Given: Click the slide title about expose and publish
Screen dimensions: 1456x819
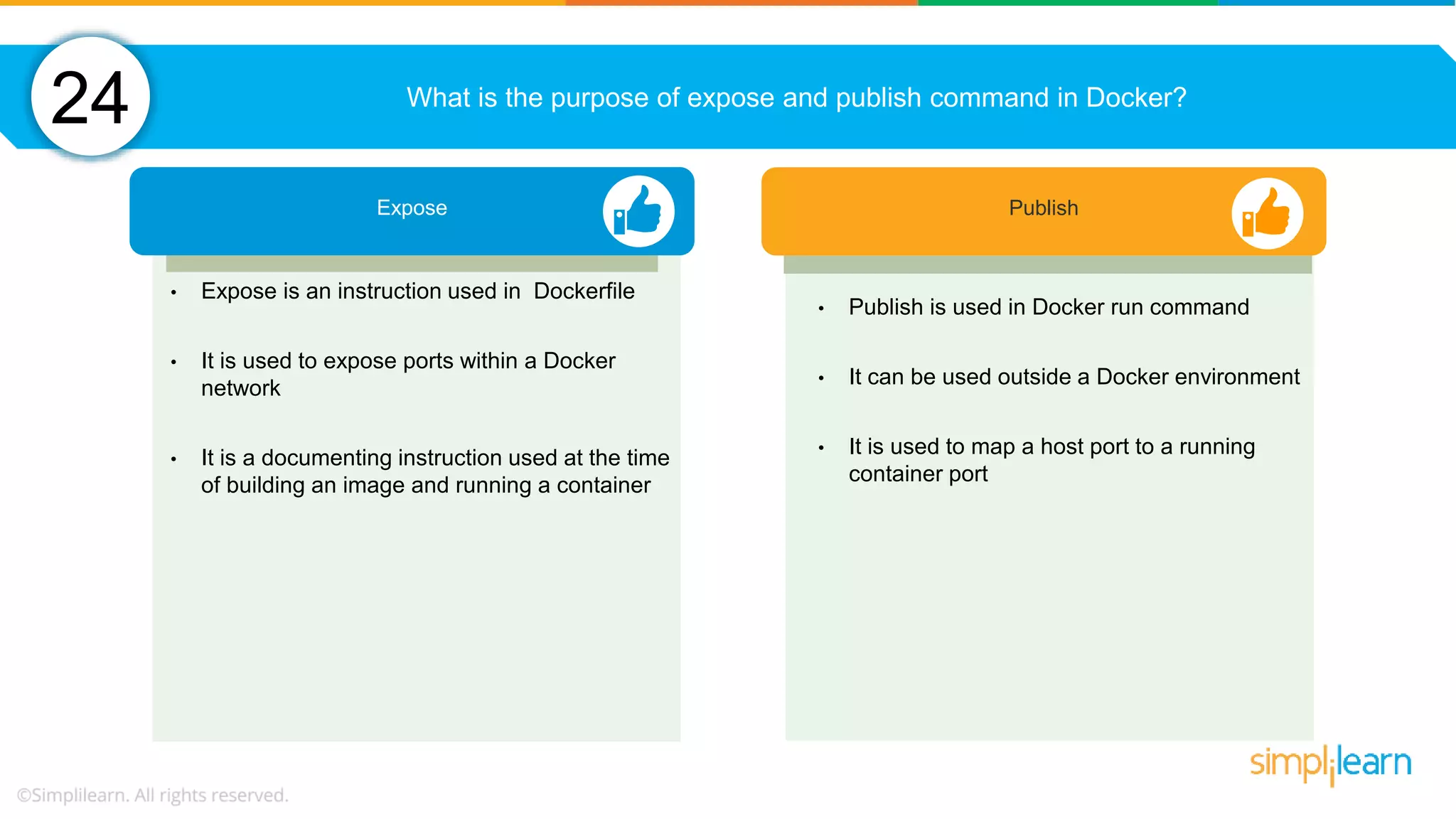Looking at the screenshot, I should [x=796, y=97].
